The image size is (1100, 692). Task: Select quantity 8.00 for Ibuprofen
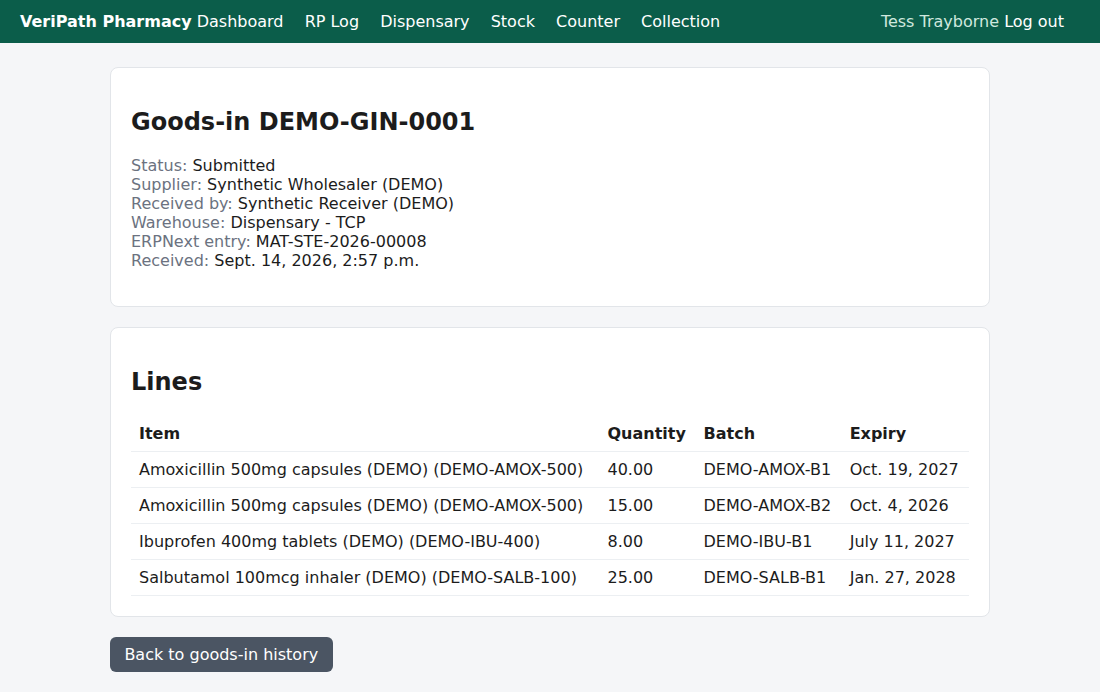625,542
